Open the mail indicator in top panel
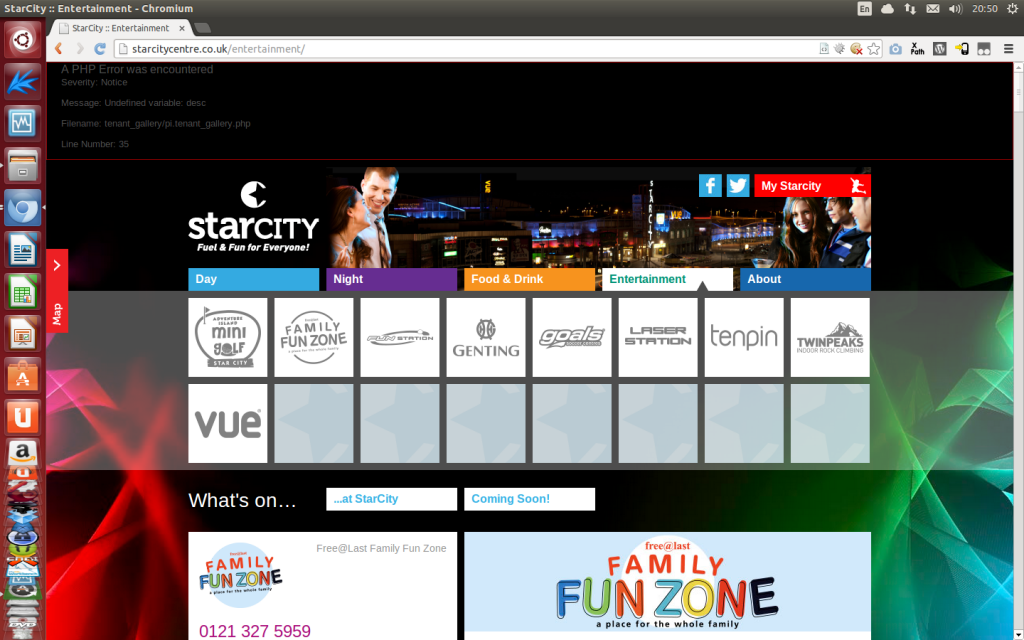The width and height of the screenshot is (1024, 640). 933,8
